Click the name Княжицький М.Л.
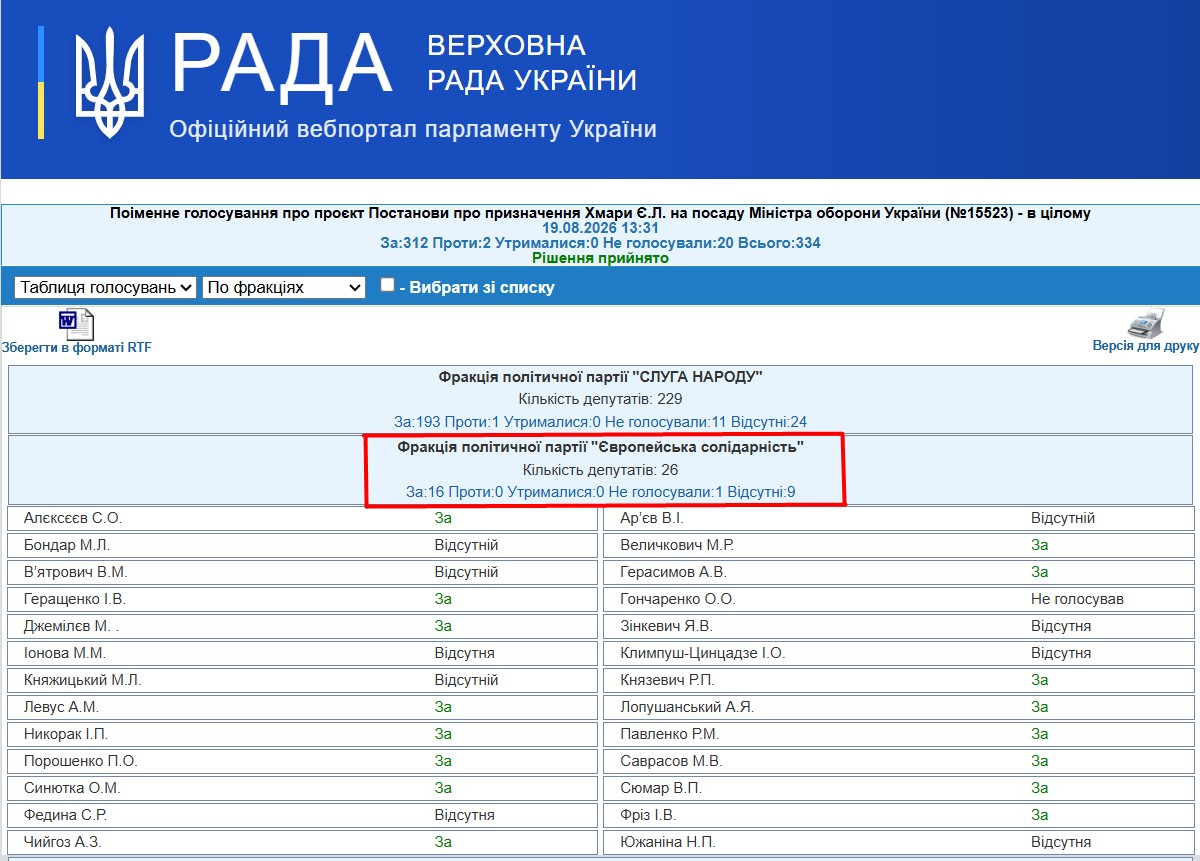The height and width of the screenshot is (861, 1200). click(83, 680)
